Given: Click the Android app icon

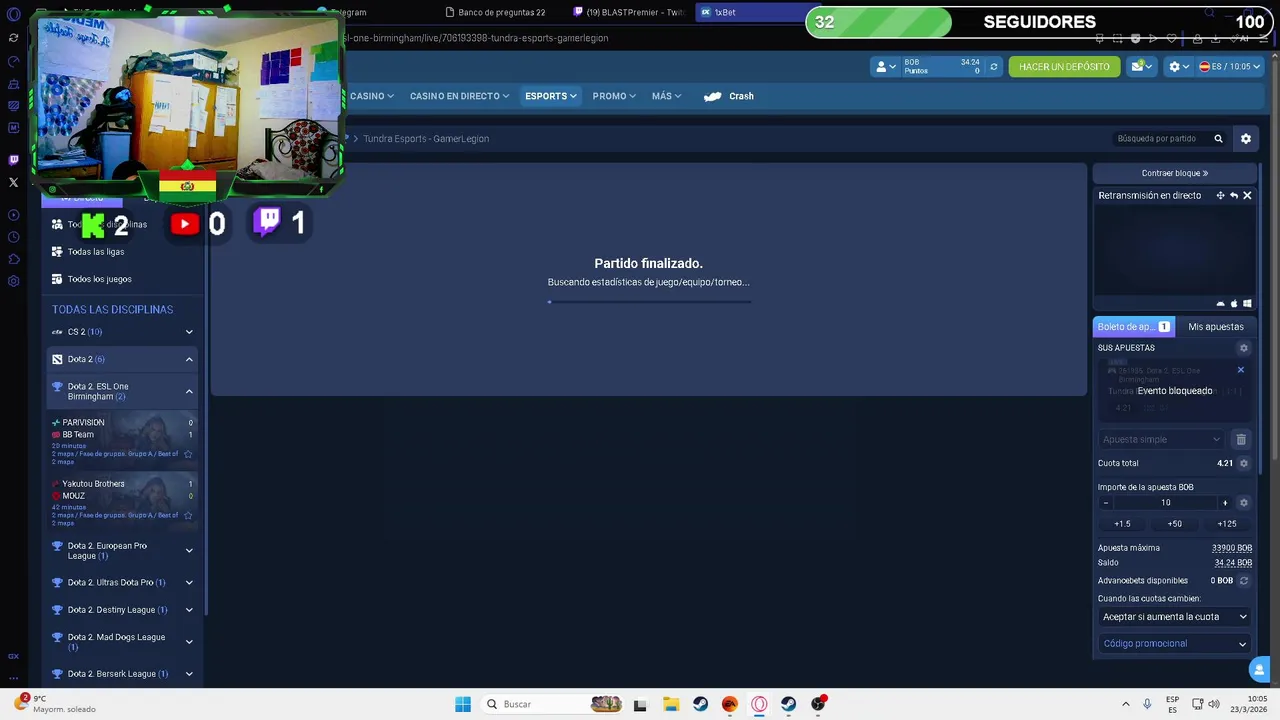Looking at the screenshot, I should (1220, 304).
